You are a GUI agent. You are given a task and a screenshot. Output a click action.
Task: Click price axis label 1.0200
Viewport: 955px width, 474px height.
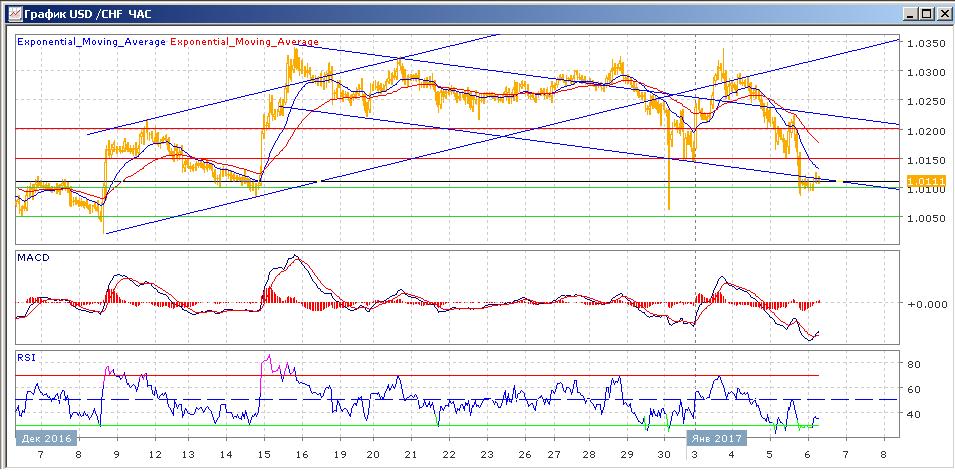click(x=925, y=131)
